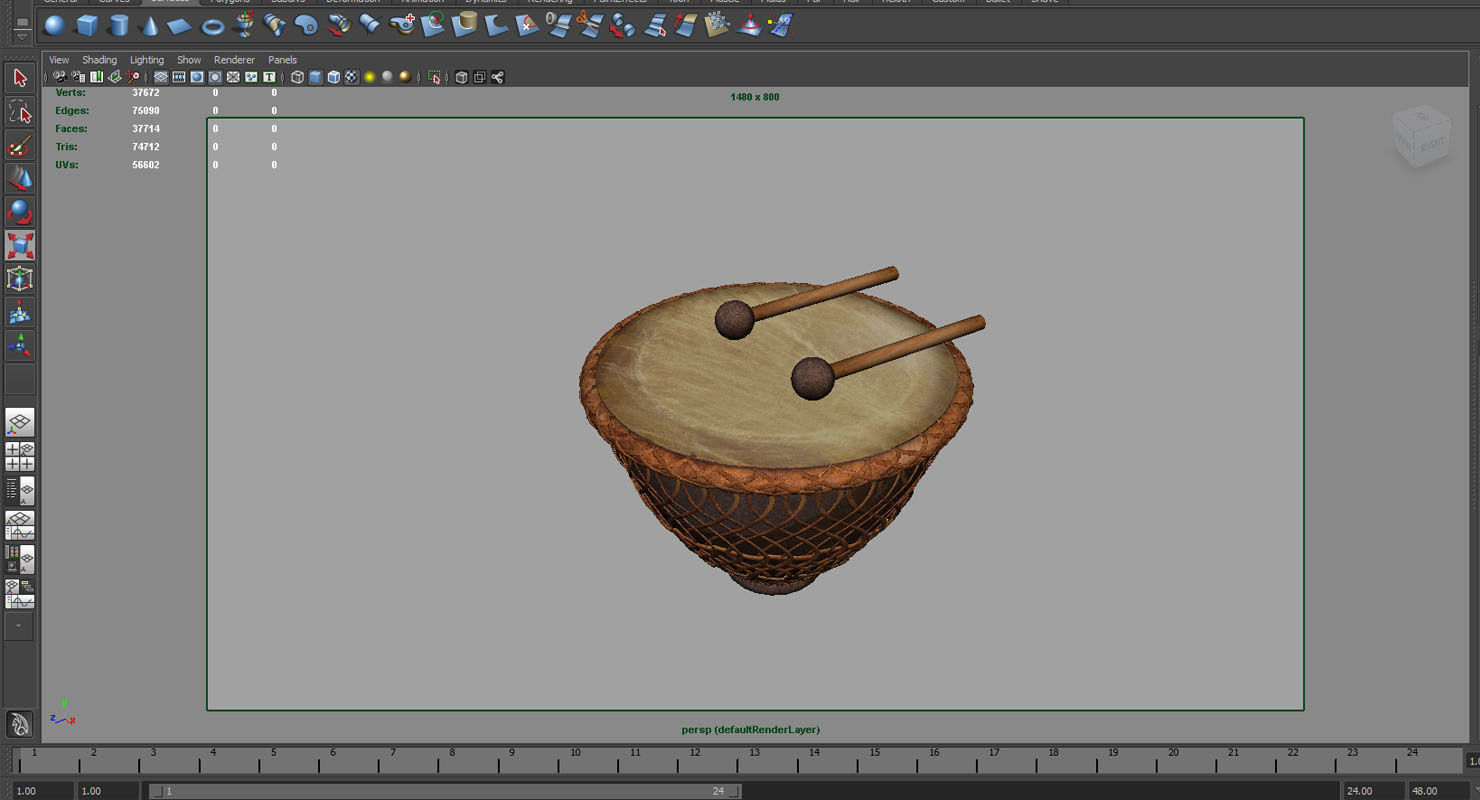Open the Renderer panel menu

(x=234, y=60)
